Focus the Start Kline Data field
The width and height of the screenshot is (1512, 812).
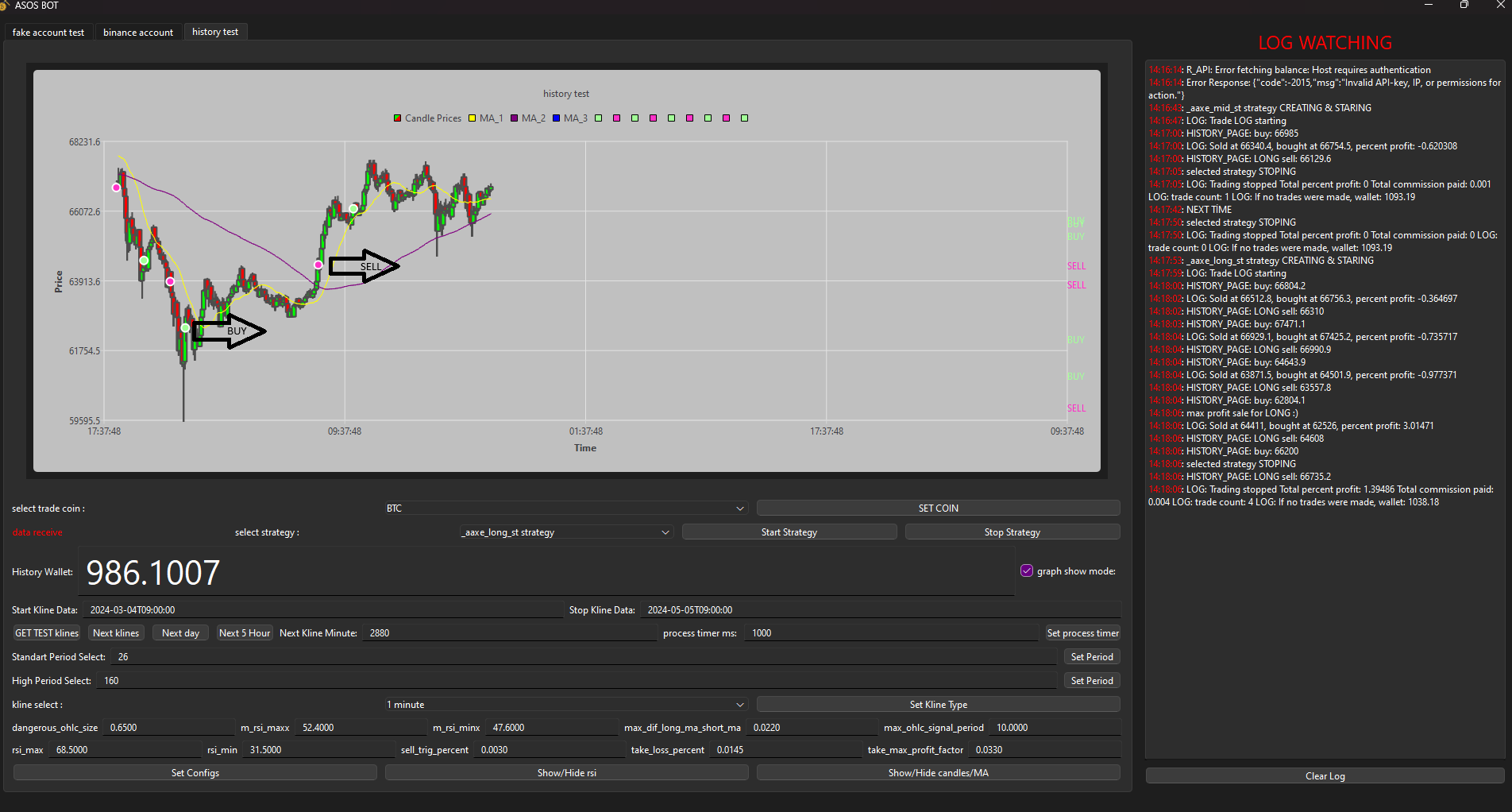[x=323, y=610]
